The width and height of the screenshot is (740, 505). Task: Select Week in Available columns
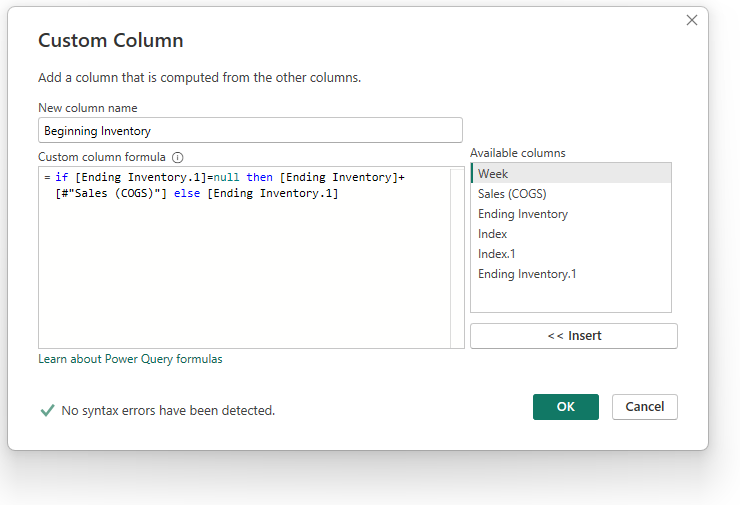tap(571, 173)
